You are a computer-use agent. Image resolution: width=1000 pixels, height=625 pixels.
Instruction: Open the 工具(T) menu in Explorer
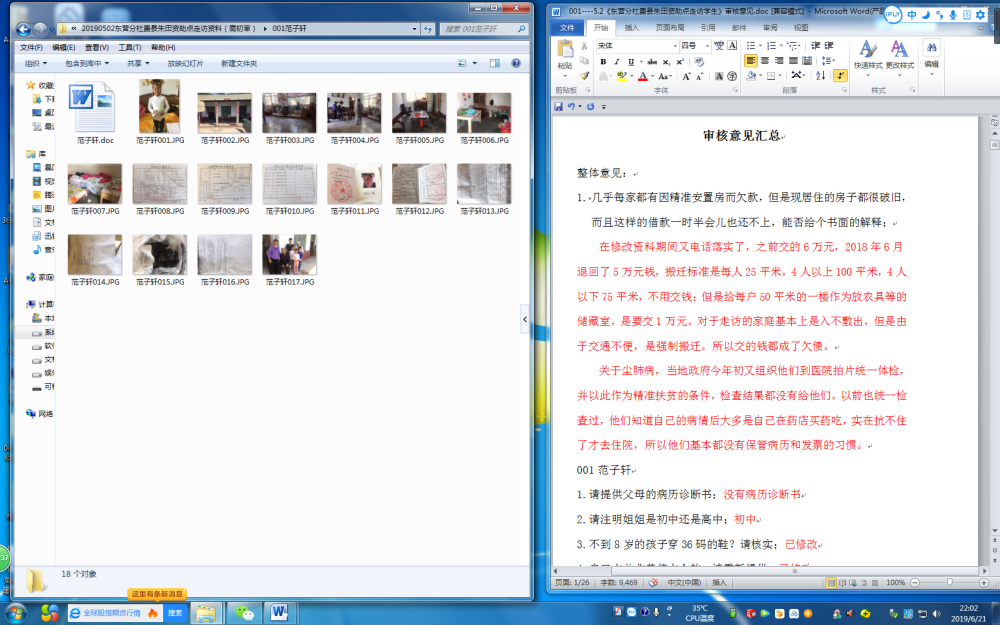pos(129,47)
